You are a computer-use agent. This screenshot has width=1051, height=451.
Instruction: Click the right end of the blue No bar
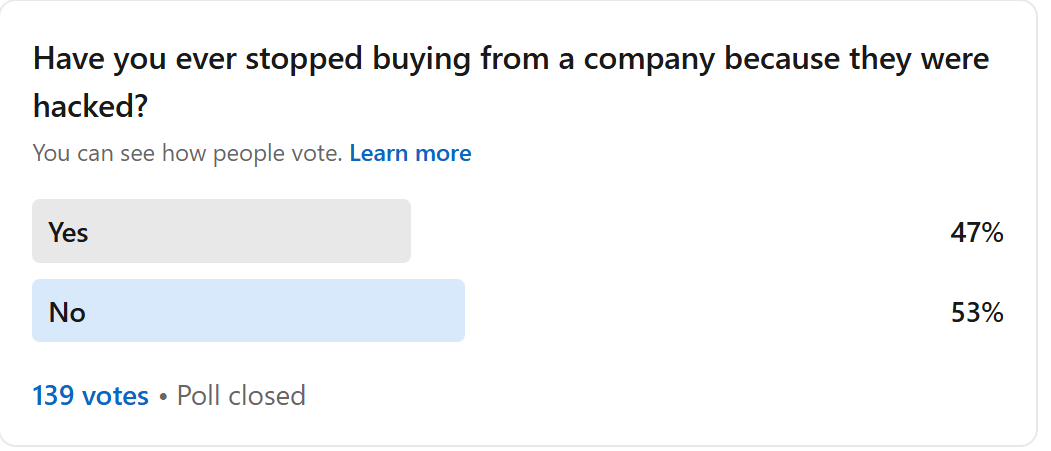tap(459, 310)
